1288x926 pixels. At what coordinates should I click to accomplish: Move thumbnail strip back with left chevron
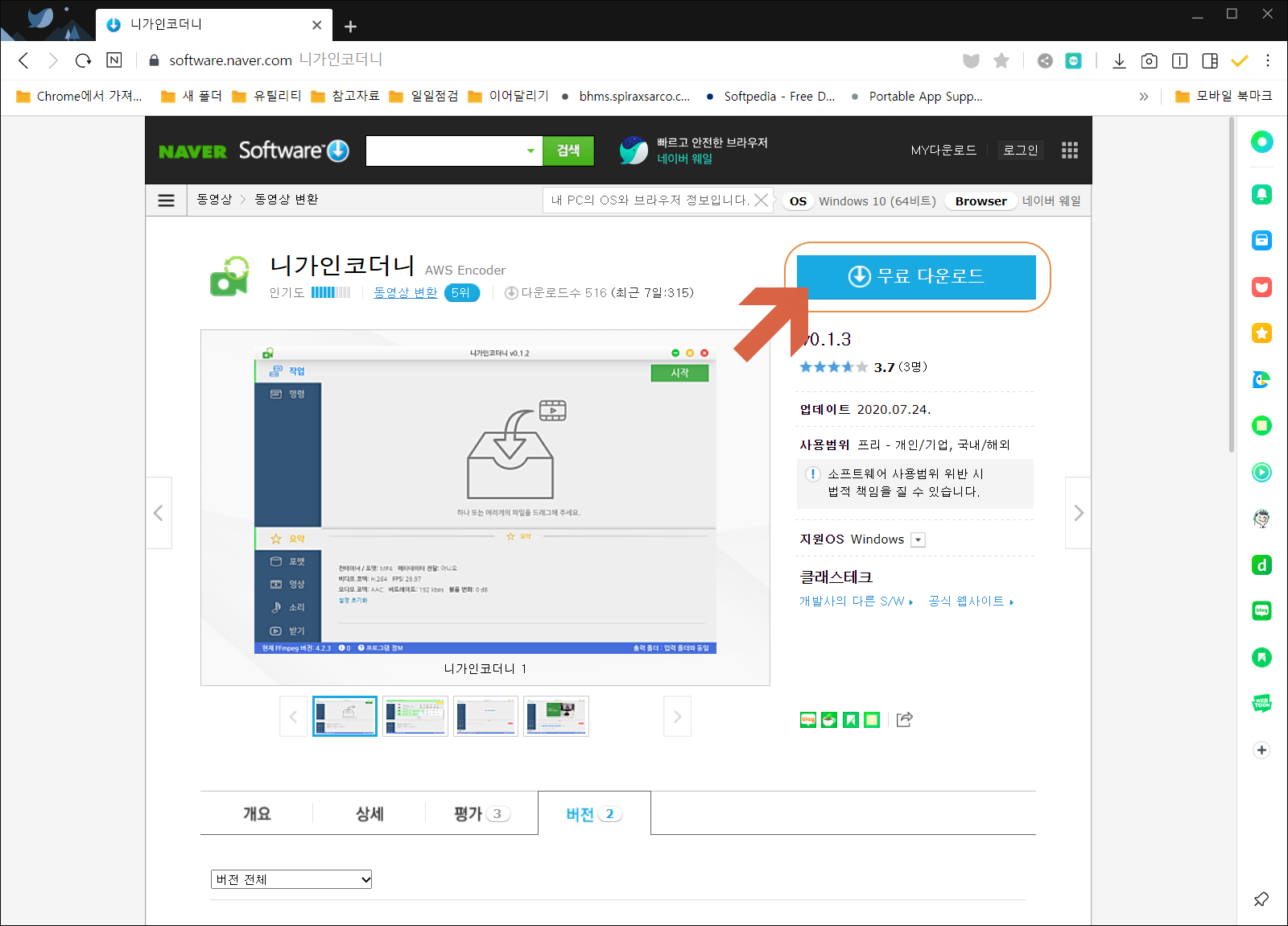(293, 717)
